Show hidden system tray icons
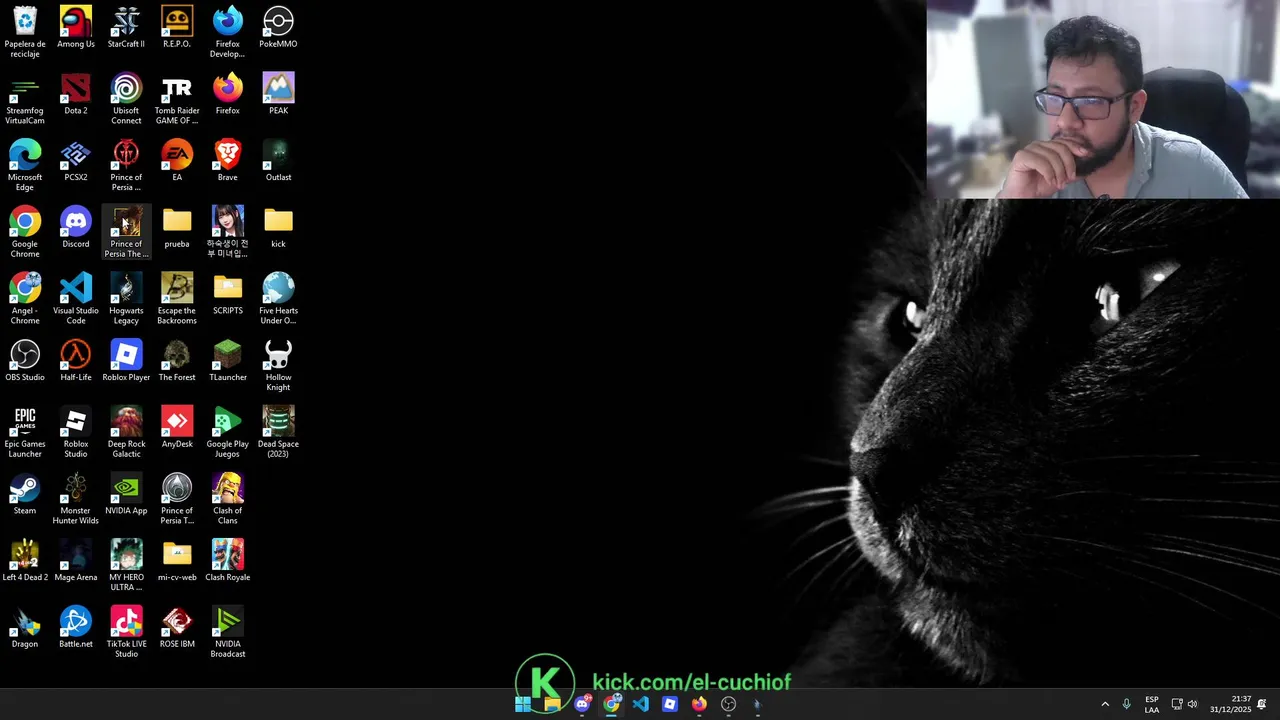1280x720 pixels. tap(1105, 704)
